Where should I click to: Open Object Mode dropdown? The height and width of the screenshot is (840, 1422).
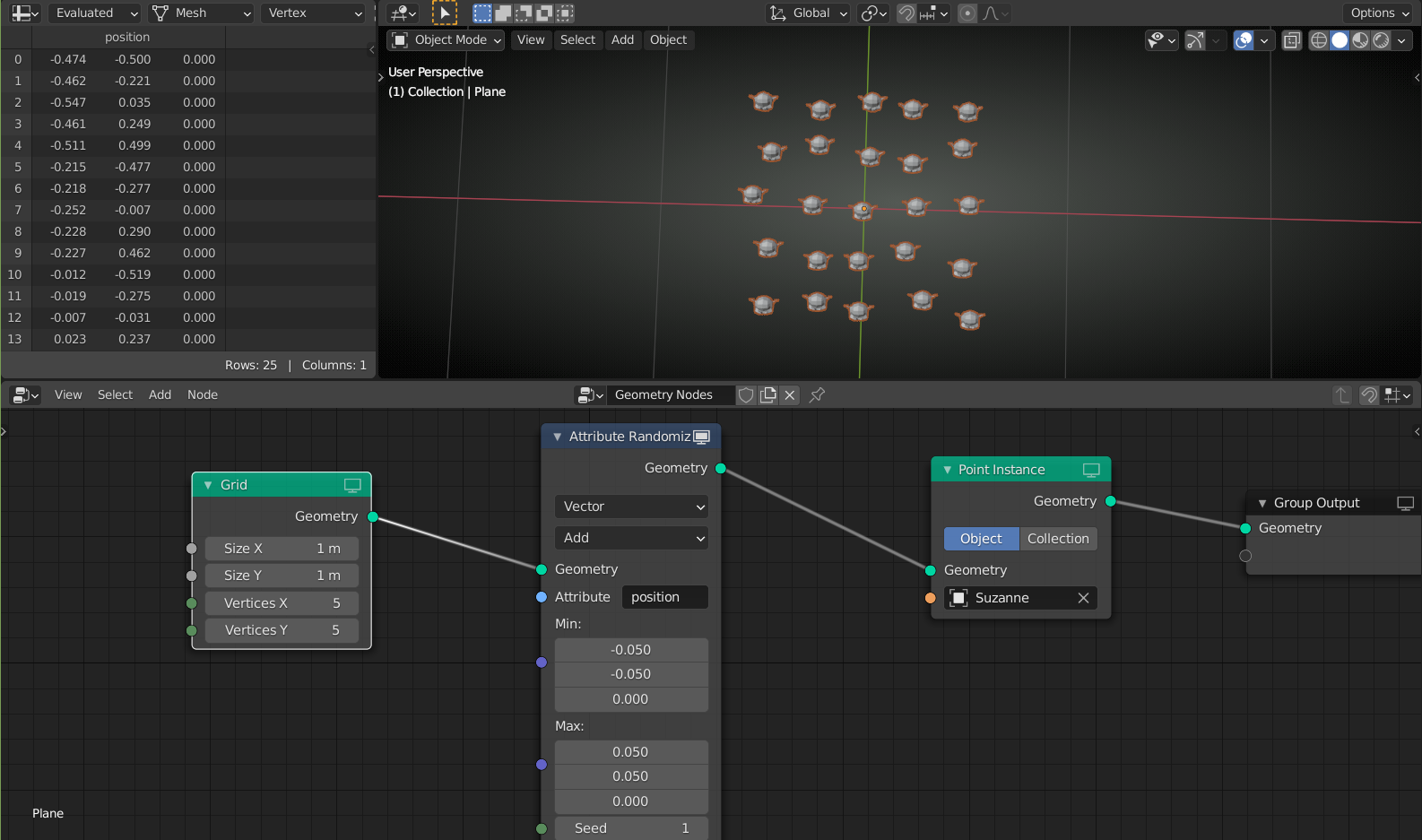446,40
